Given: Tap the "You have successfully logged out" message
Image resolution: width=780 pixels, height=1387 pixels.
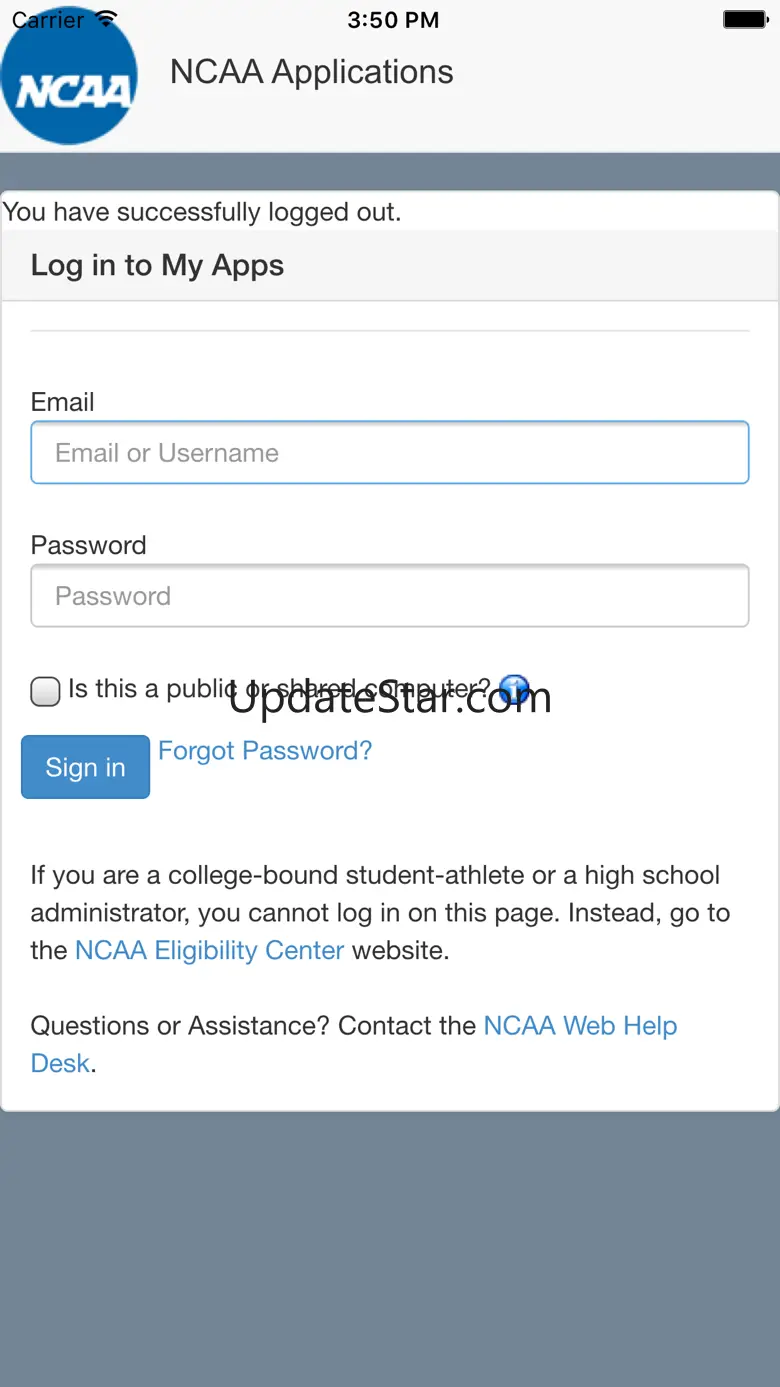Looking at the screenshot, I should tap(202, 212).
